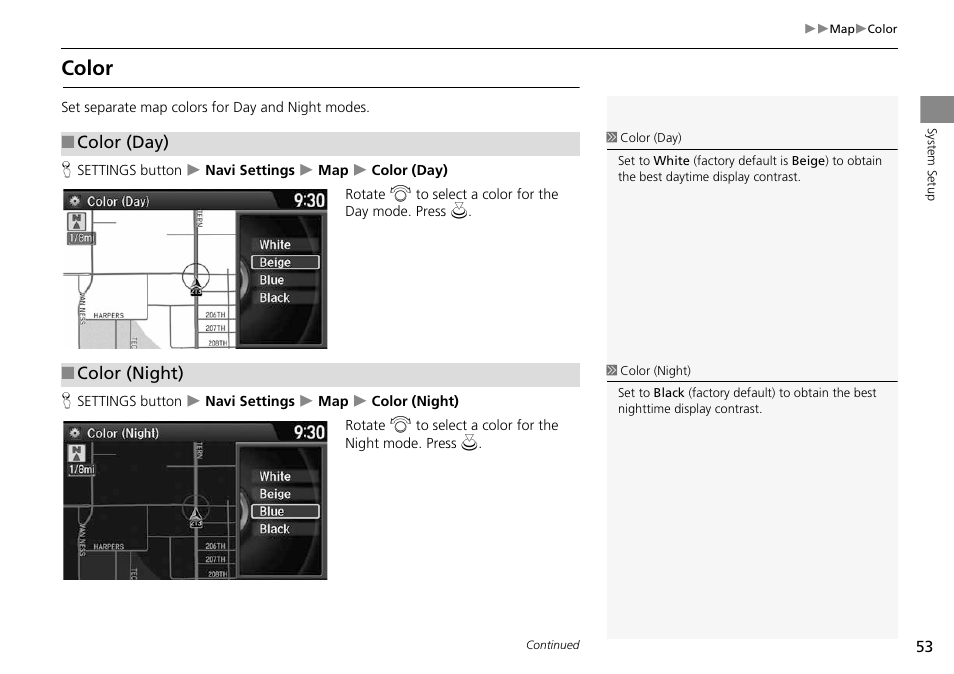
Task: Select Blue in the Color (Night) list
Action: 285,512
